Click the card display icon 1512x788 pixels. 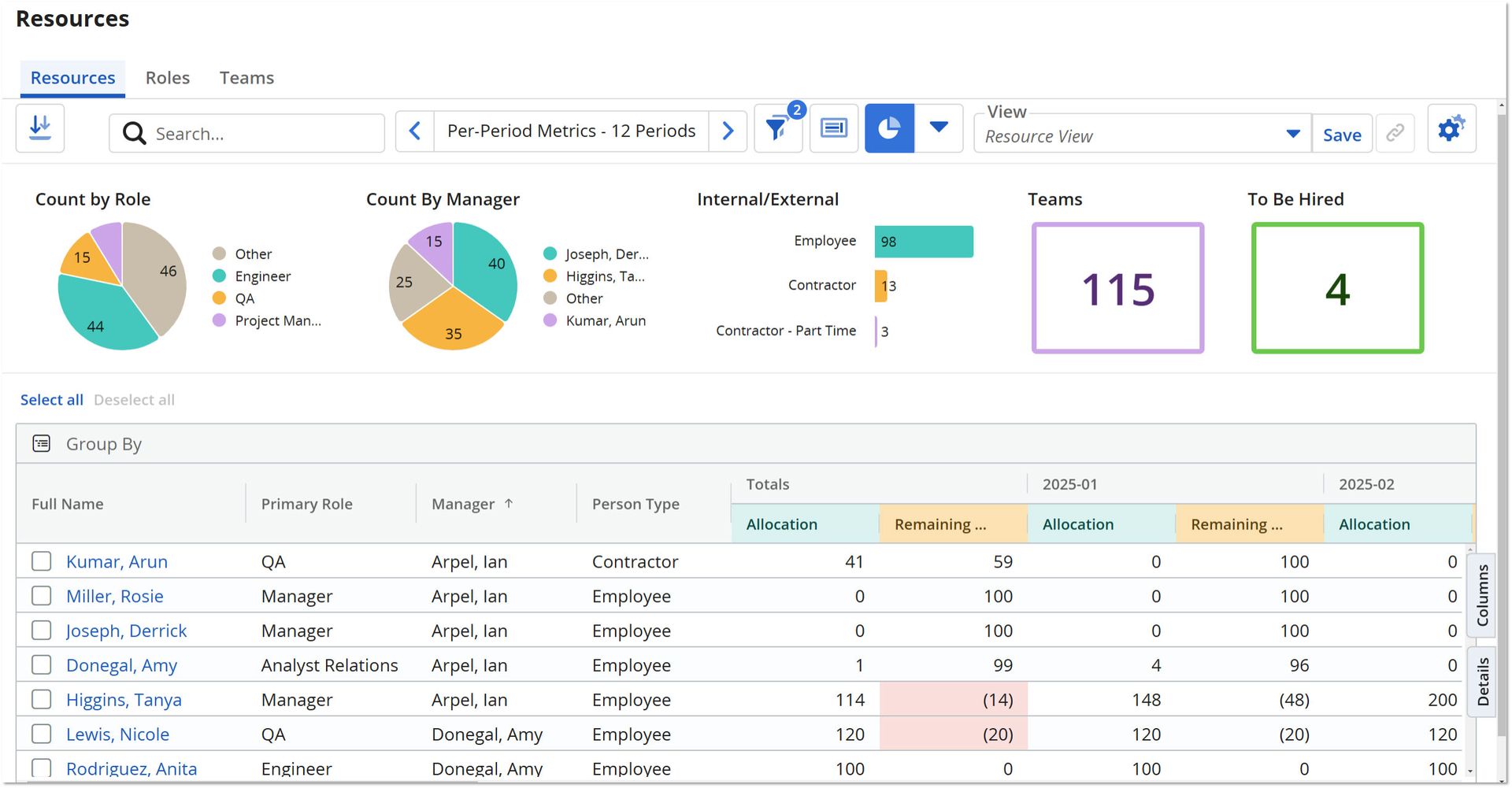pos(834,128)
